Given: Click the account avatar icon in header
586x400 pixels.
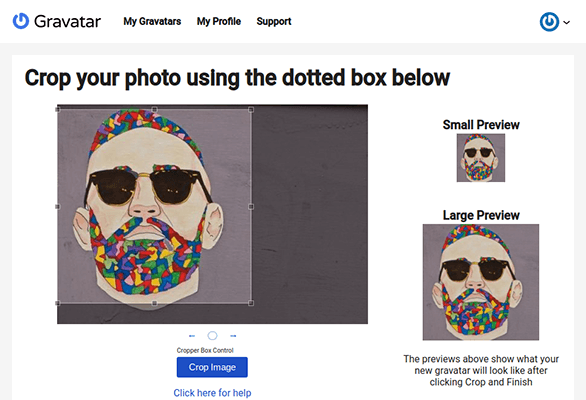Looking at the screenshot, I should [549, 22].
